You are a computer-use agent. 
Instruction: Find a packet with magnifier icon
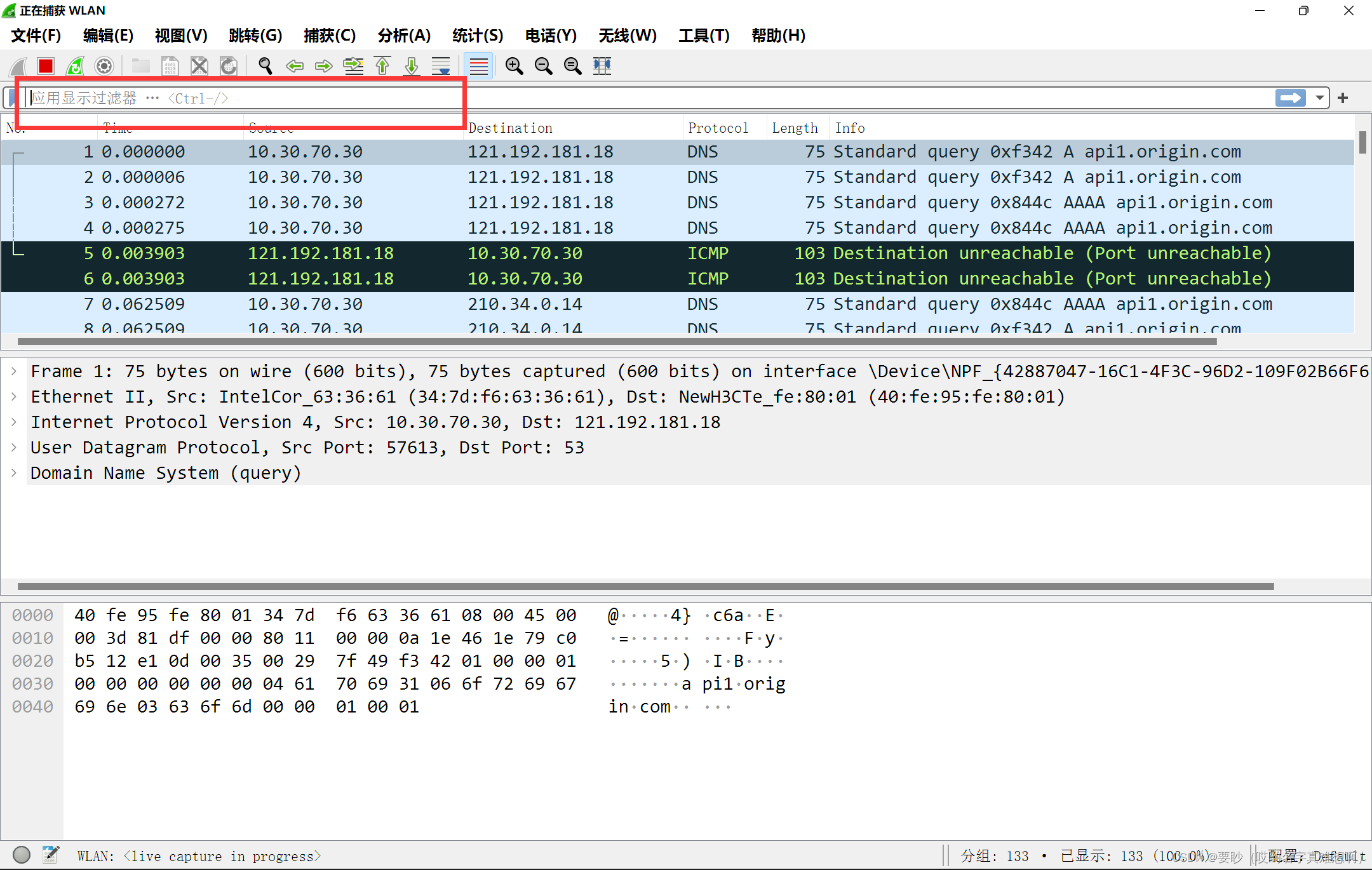(x=266, y=66)
